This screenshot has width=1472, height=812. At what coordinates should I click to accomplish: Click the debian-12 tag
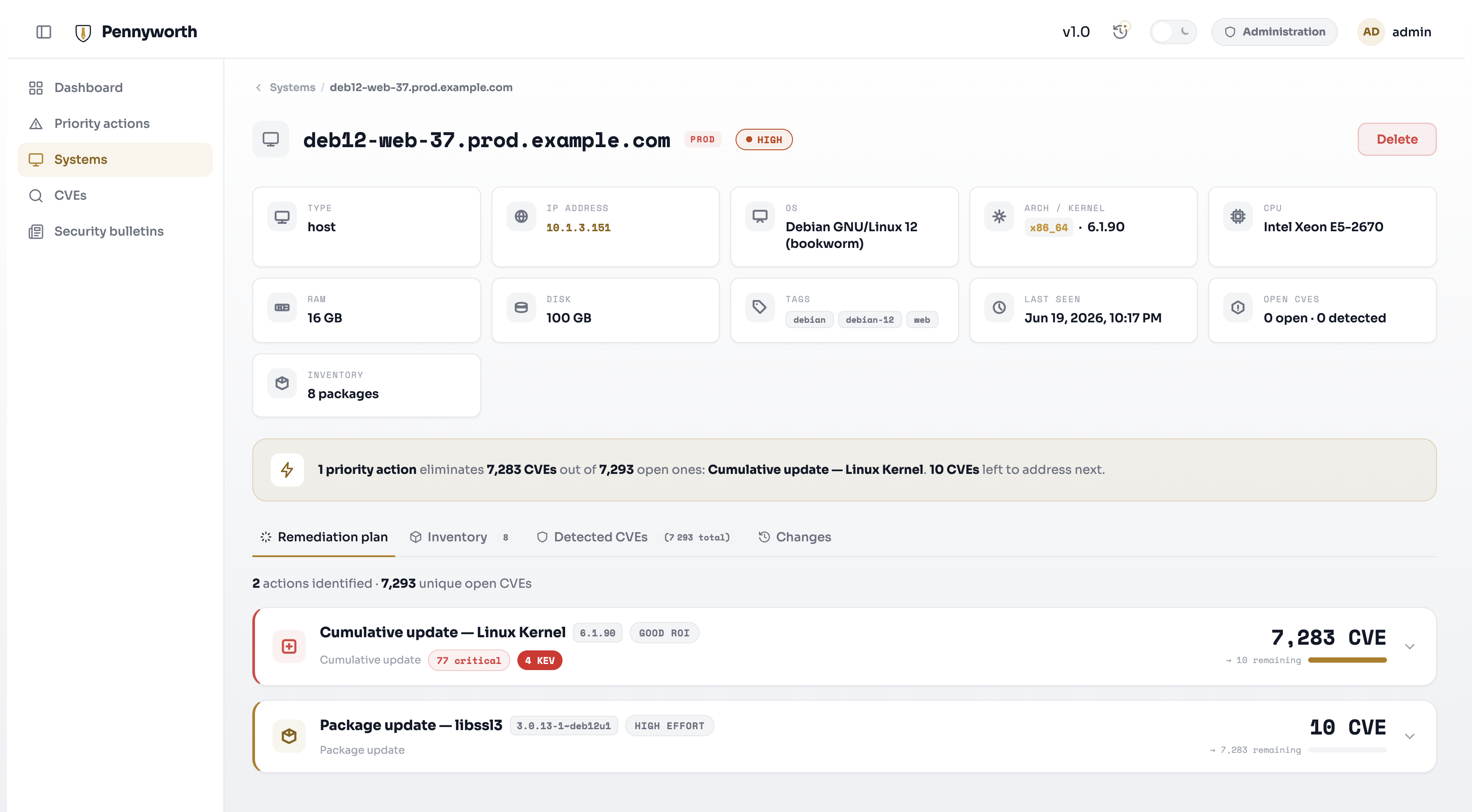(x=870, y=320)
